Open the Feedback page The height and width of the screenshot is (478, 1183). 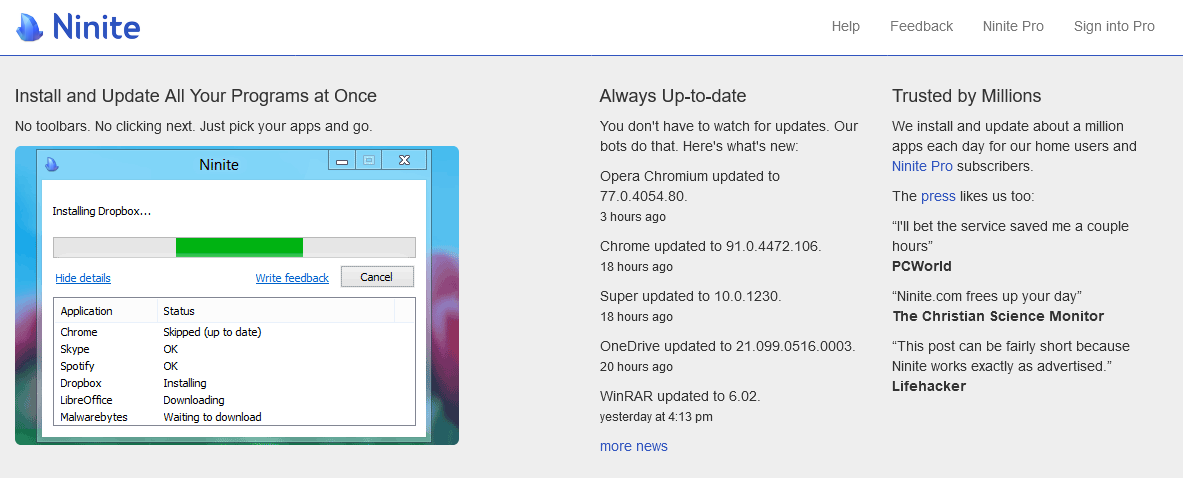pyautogui.click(x=921, y=27)
